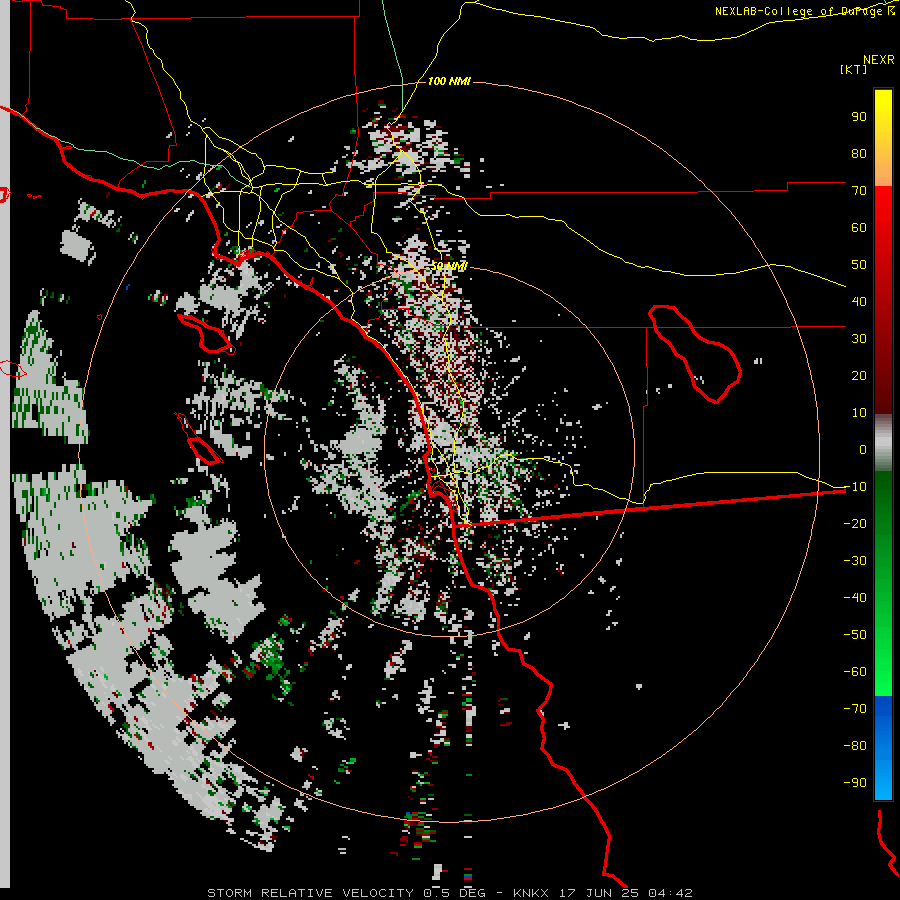
Task: Click the -60 value on velocity scale
Action: point(855,672)
